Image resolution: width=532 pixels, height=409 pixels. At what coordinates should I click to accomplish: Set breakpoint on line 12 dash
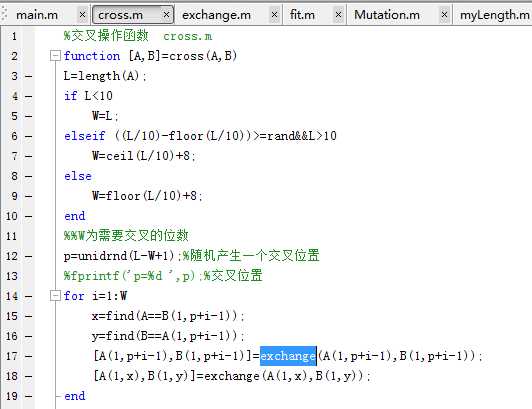(29, 256)
